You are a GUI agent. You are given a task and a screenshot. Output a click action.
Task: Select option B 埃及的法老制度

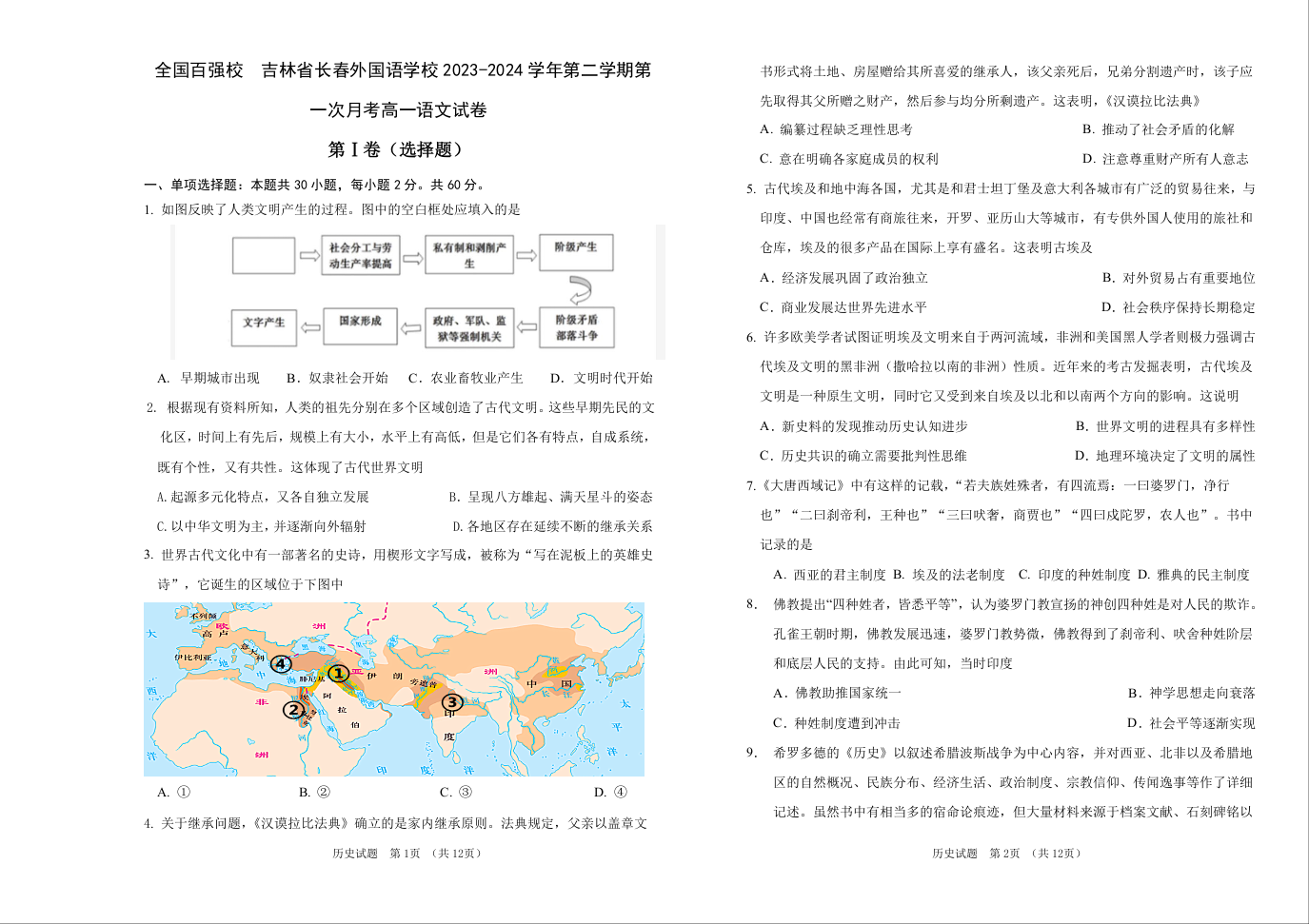coord(948,575)
